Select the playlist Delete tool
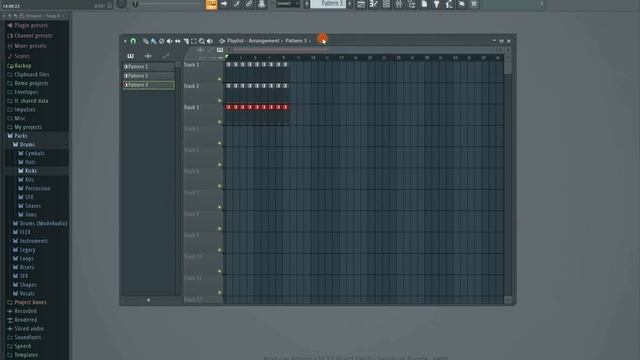640x360 pixels. click(162, 41)
